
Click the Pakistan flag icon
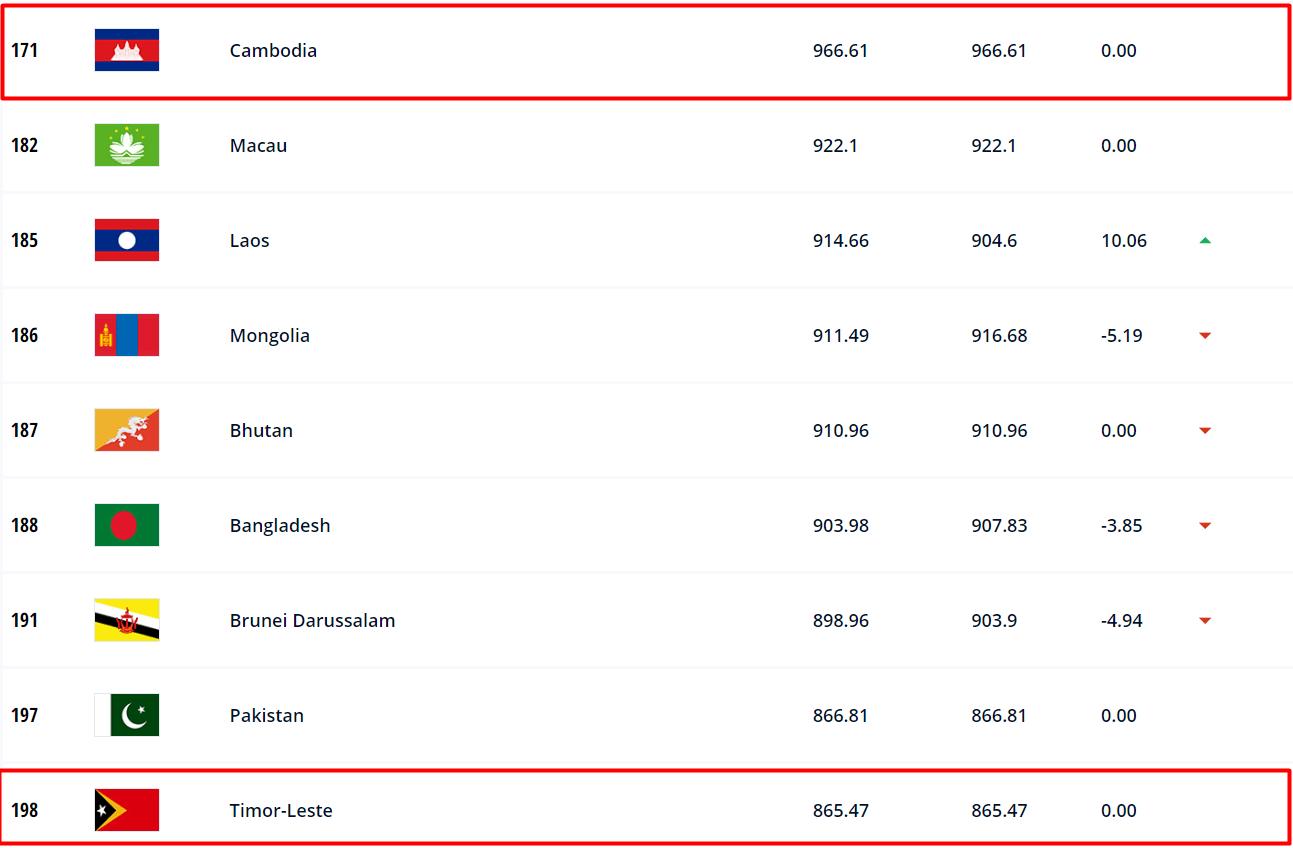pyautogui.click(x=127, y=715)
